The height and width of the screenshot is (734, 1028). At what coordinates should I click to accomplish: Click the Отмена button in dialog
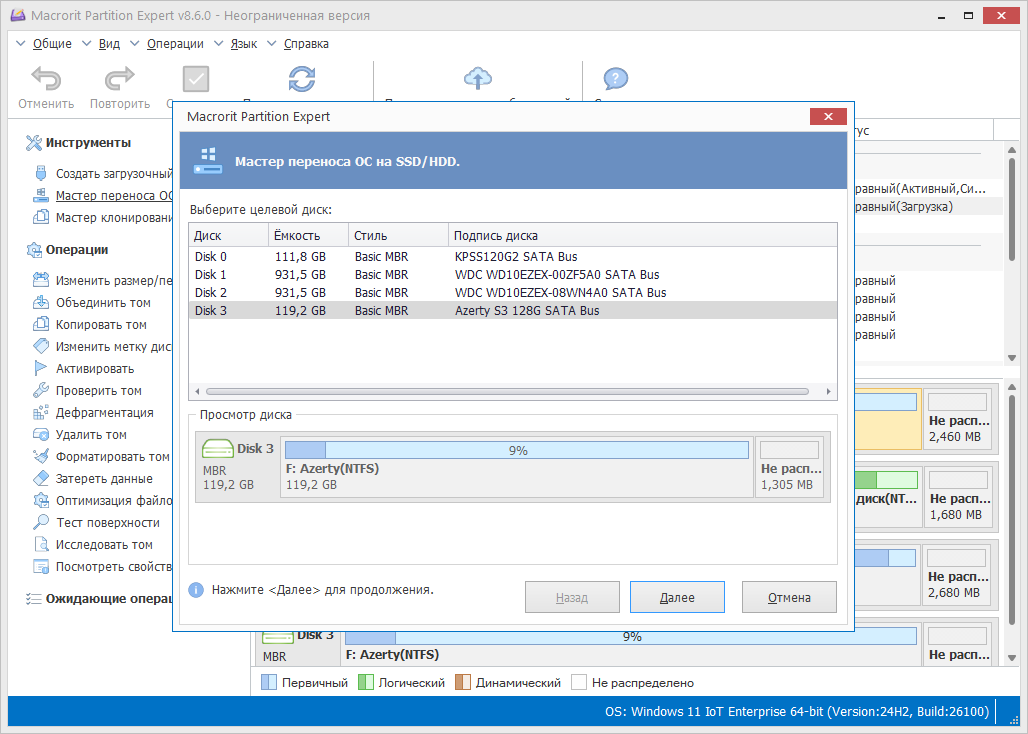789,597
